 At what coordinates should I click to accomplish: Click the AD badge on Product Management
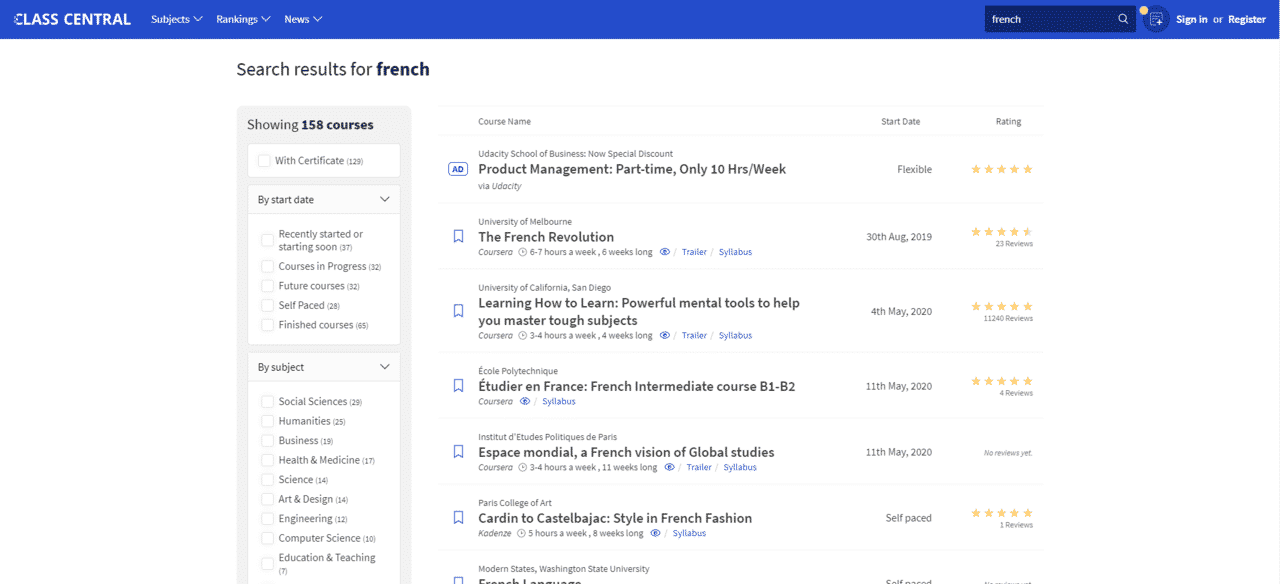tap(458, 169)
